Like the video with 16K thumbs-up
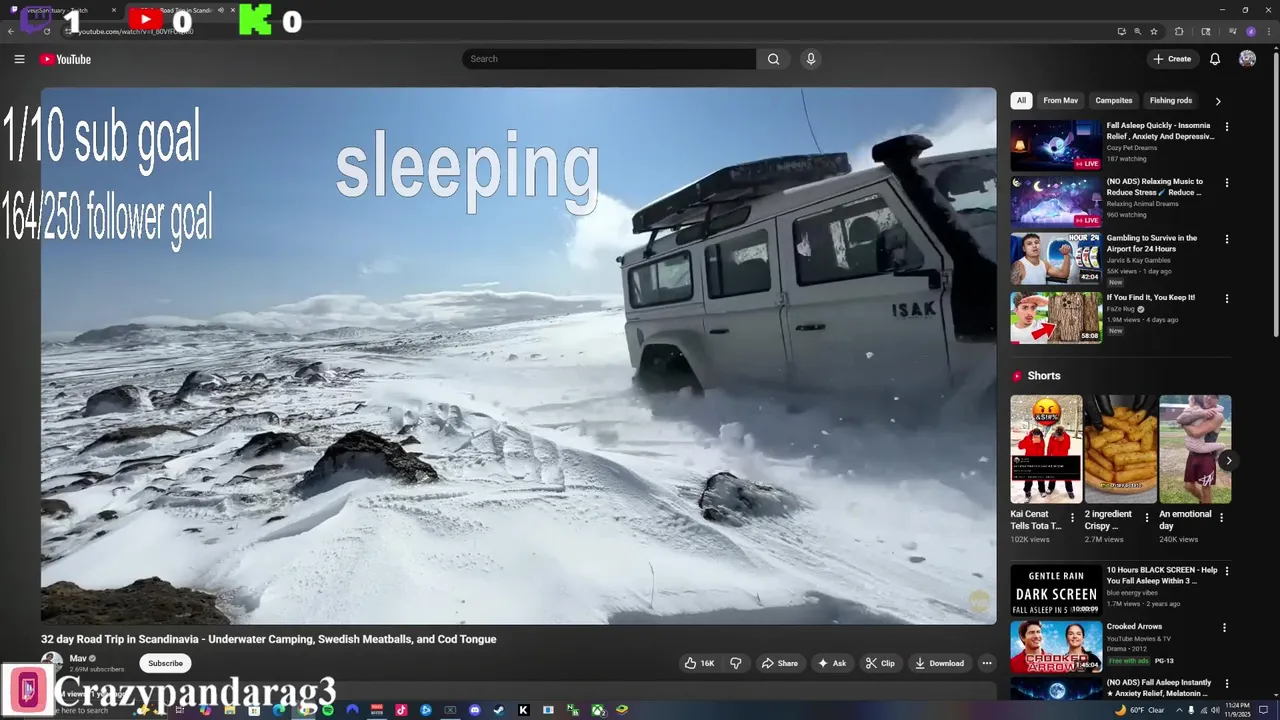The image size is (1280, 720). tap(699, 663)
